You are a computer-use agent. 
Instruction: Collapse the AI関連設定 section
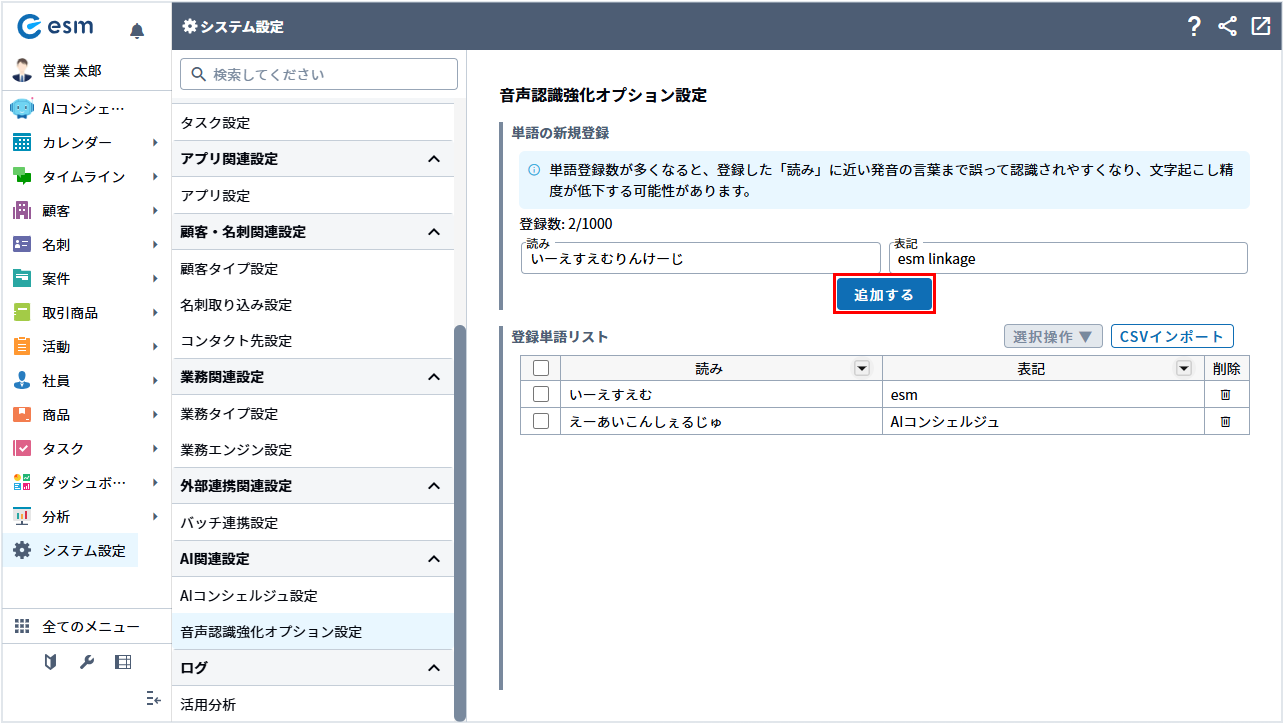coord(433,559)
